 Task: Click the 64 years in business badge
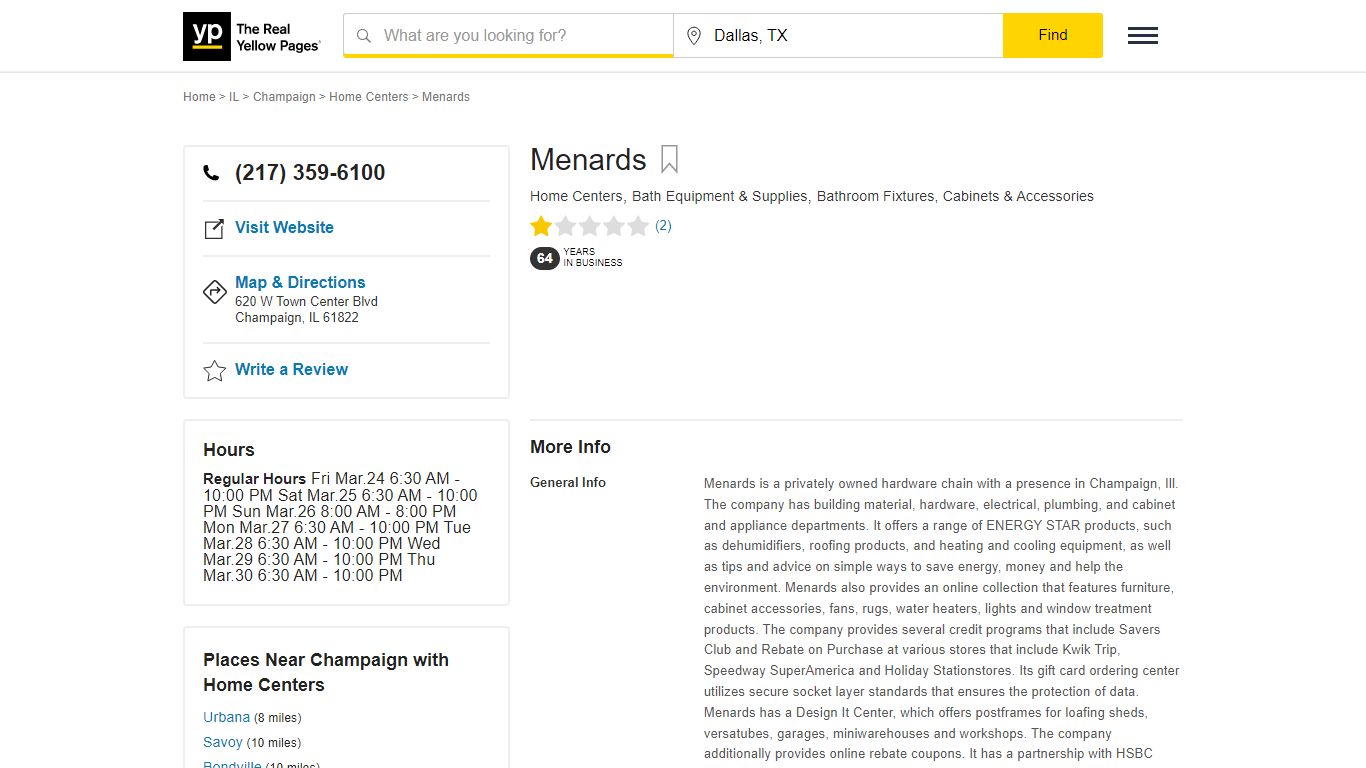(576, 258)
